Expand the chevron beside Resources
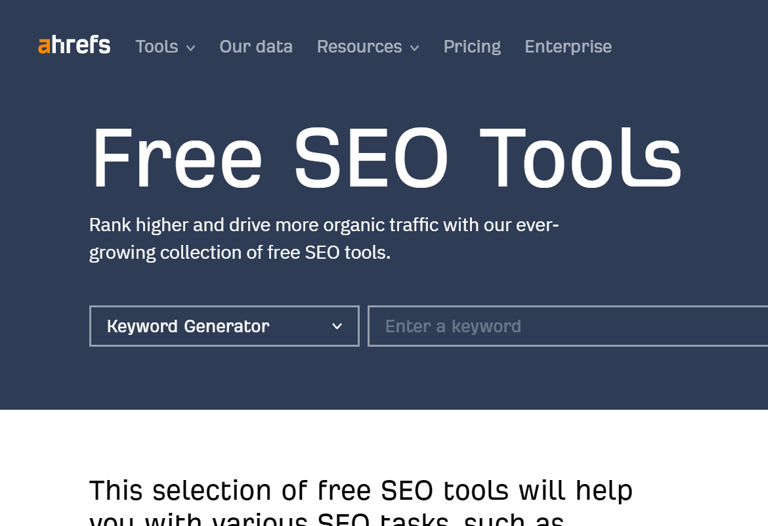The image size is (768, 526). pyautogui.click(x=414, y=48)
